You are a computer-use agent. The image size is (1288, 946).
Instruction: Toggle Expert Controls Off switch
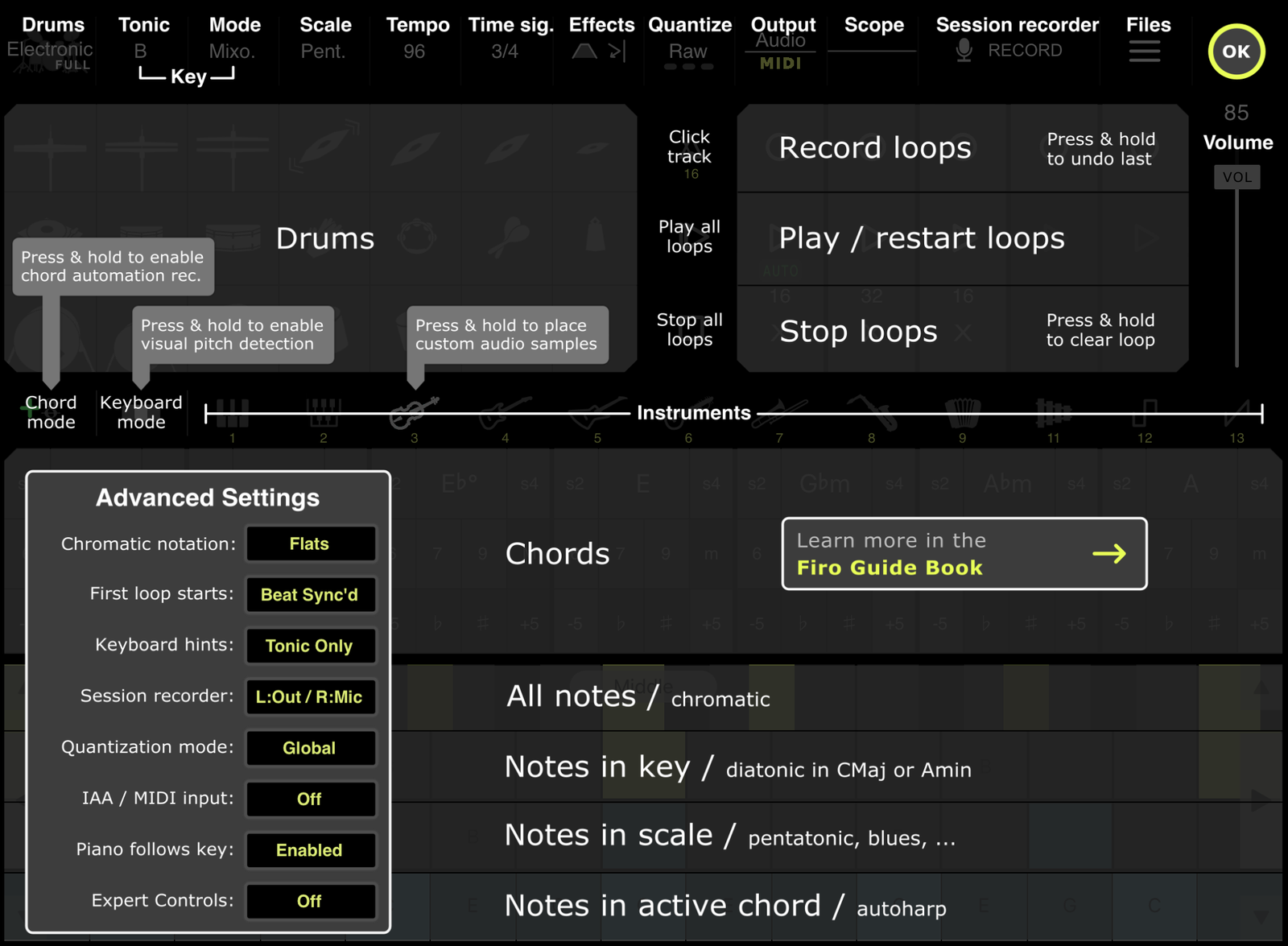coord(310,901)
